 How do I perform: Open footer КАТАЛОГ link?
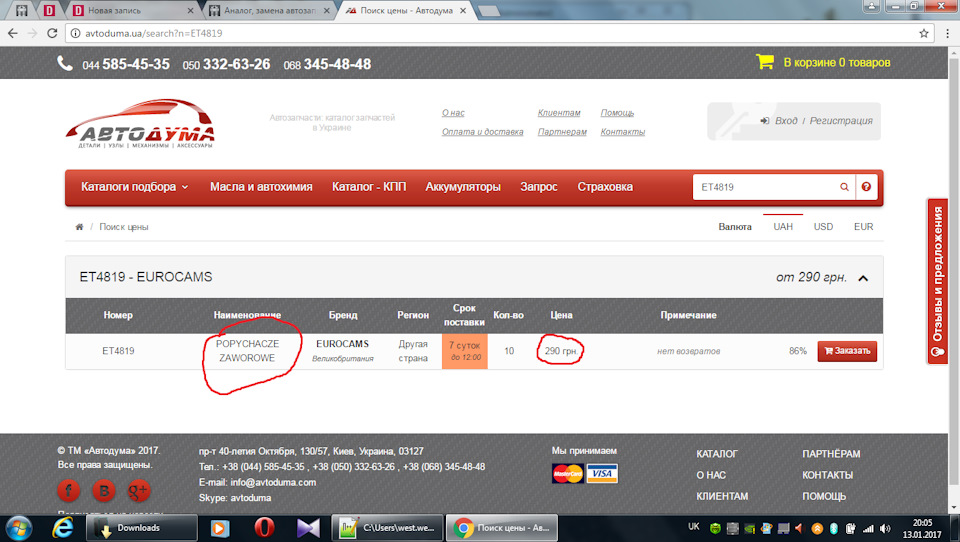pos(717,454)
